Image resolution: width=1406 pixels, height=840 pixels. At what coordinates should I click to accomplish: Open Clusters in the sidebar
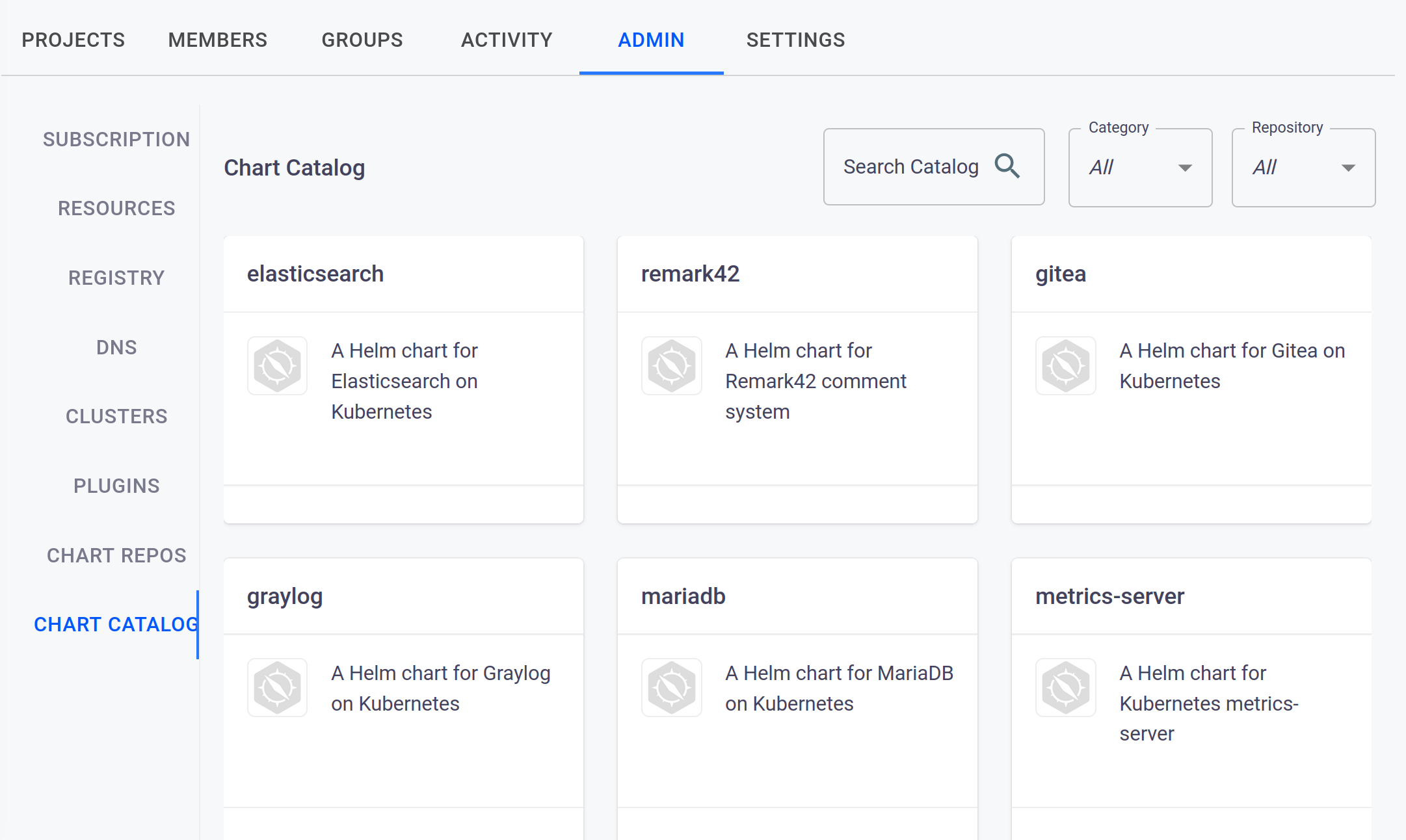(116, 416)
